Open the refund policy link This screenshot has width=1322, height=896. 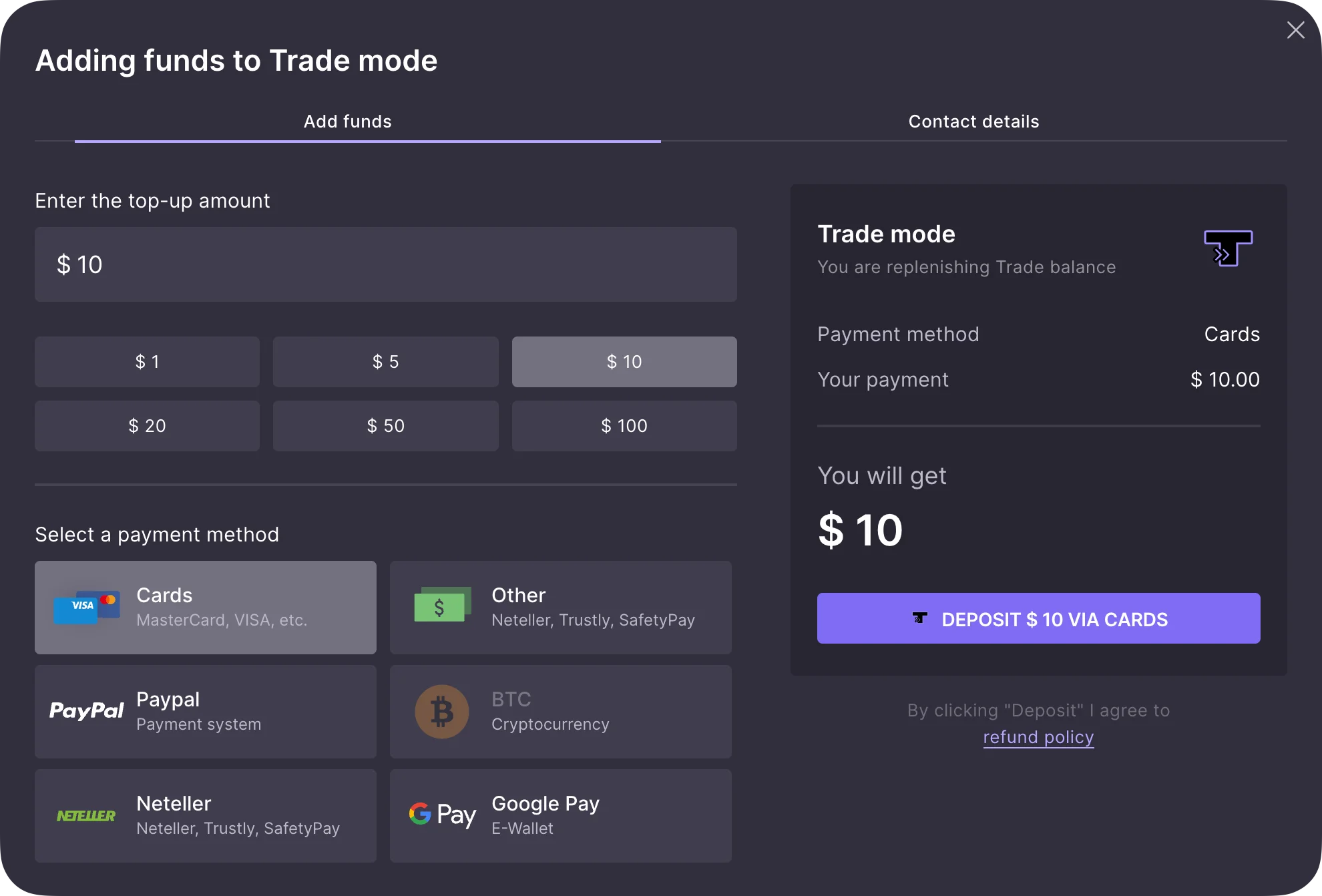pyautogui.click(x=1038, y=737)
